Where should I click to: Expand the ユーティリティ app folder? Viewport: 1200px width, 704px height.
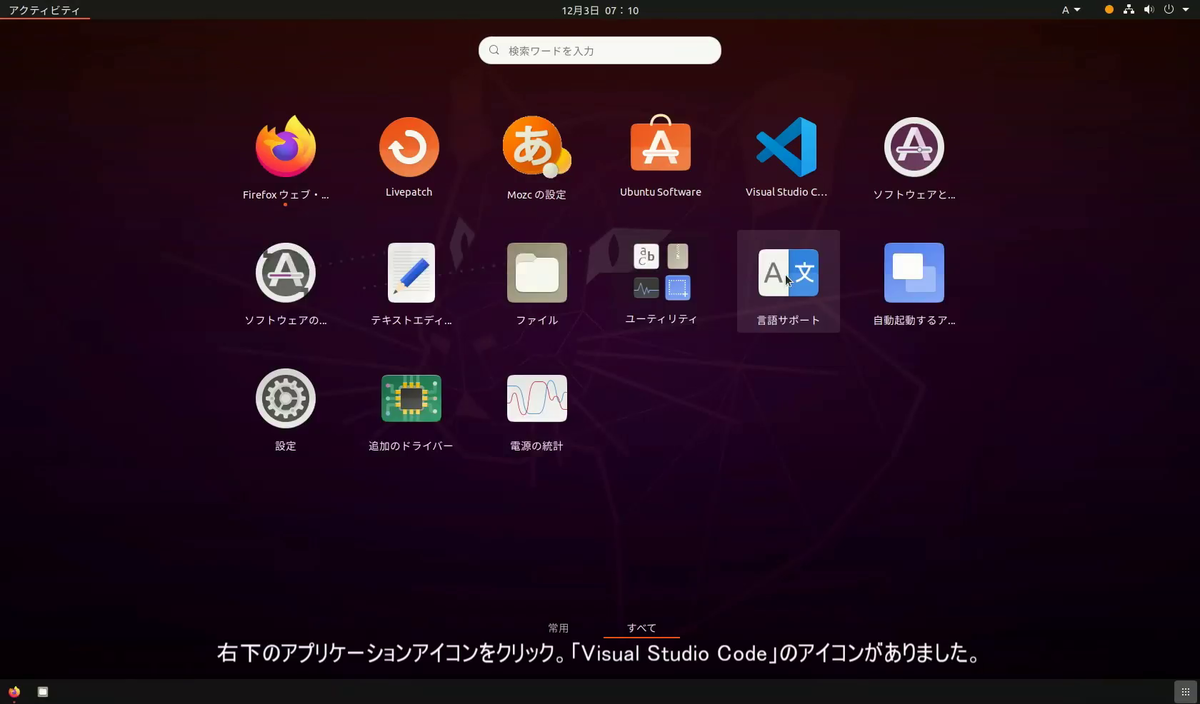click(661, 272)
